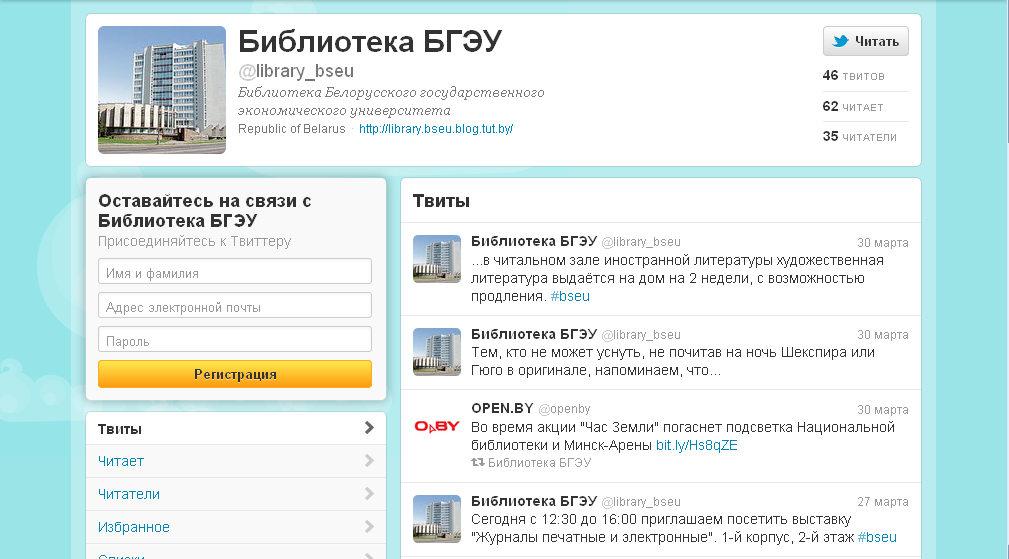Click 30 марта timestamp of first tweet
This screenshot has width=1009, height=559.
click(x=883, y=243)
